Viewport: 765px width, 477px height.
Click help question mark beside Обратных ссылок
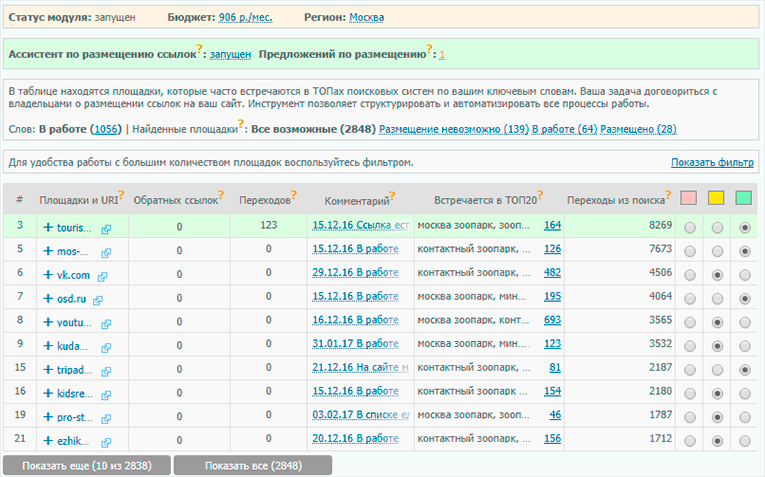coord(221,194)
